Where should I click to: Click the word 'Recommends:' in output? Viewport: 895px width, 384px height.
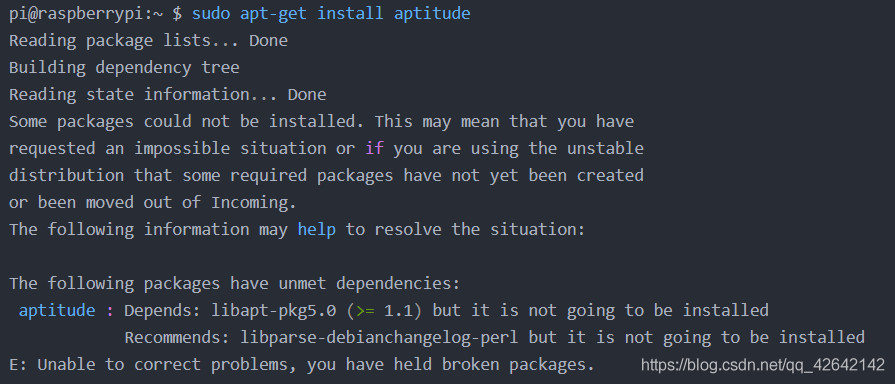177,337
